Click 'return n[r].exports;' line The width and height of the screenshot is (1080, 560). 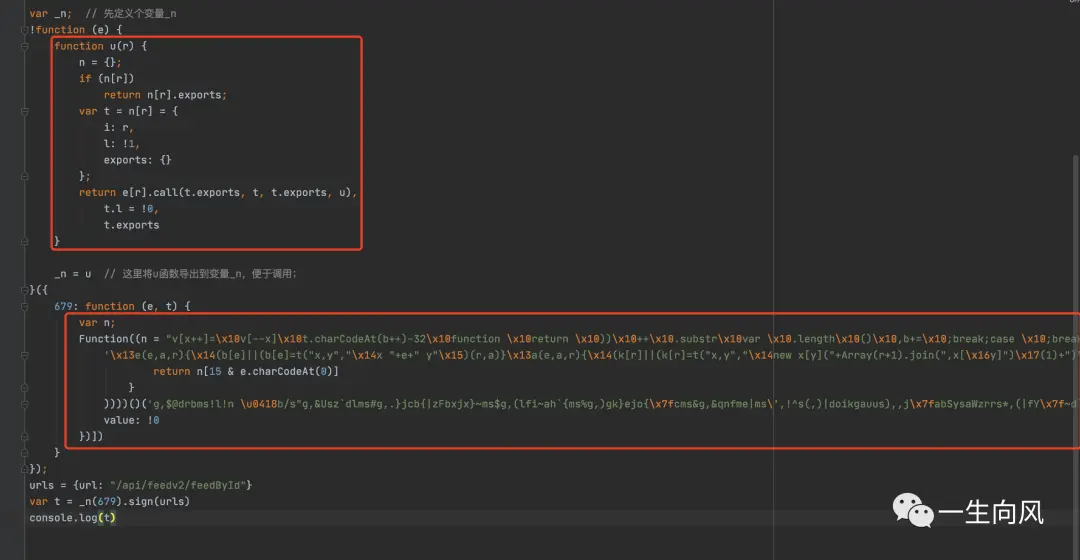[165, 95]
